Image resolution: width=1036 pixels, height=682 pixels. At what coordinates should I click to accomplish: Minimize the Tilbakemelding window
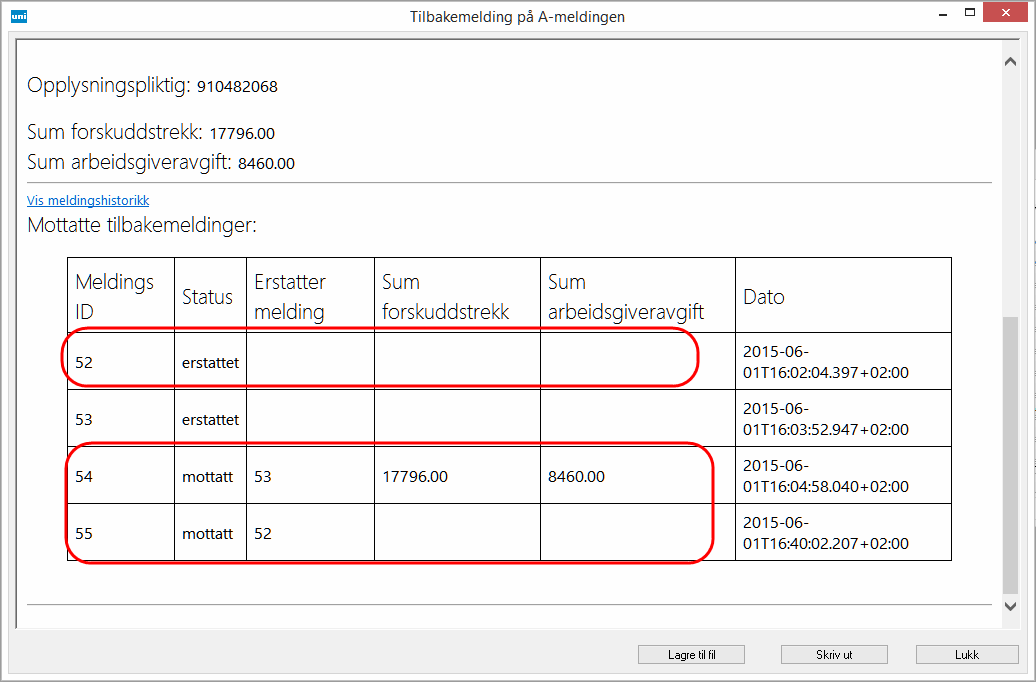click(x=940, y=14)
